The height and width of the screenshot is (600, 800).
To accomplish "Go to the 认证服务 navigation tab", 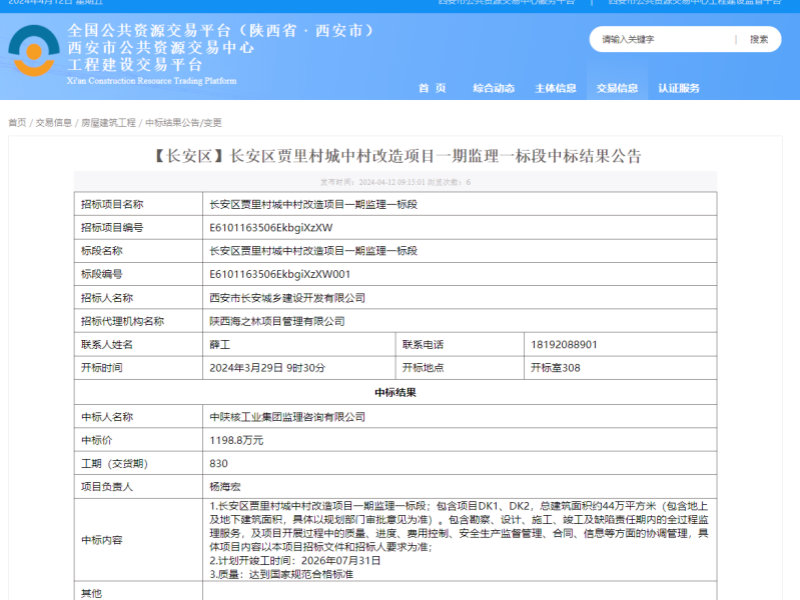I will coord(679,88).
